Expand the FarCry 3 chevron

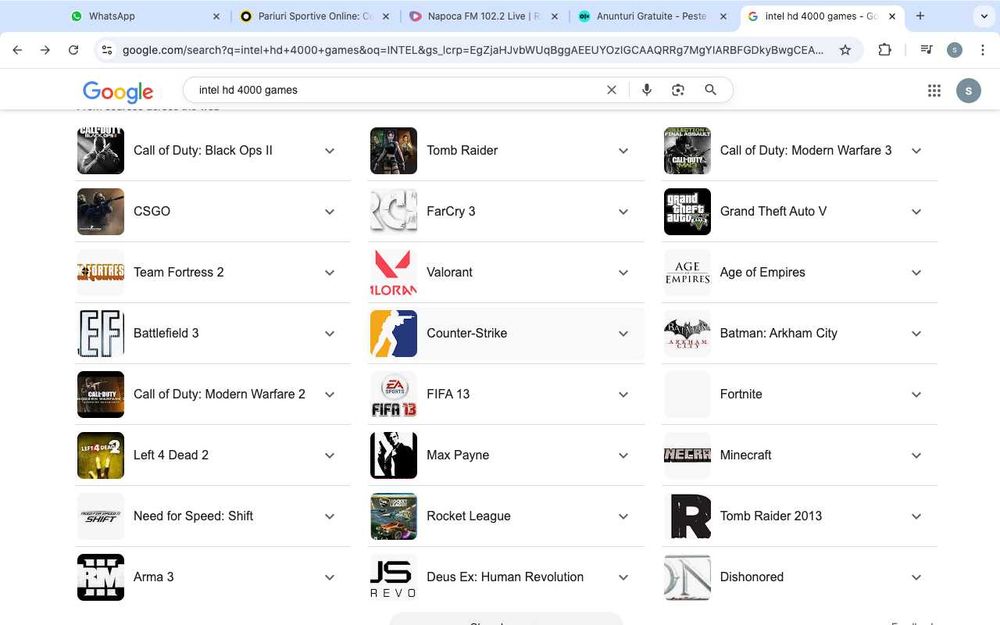(623, 212)
